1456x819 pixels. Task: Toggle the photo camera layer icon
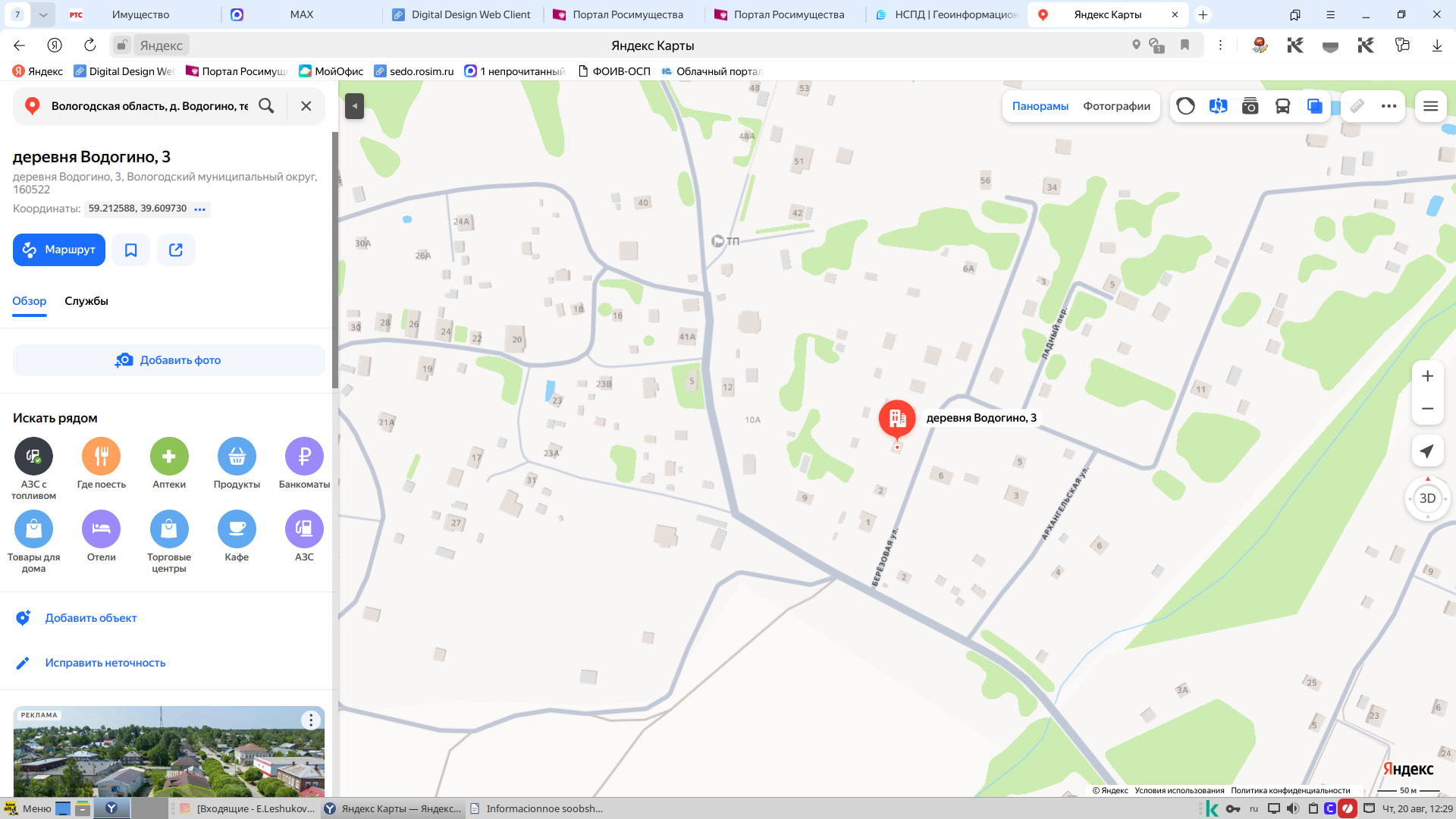point(1250,106)
